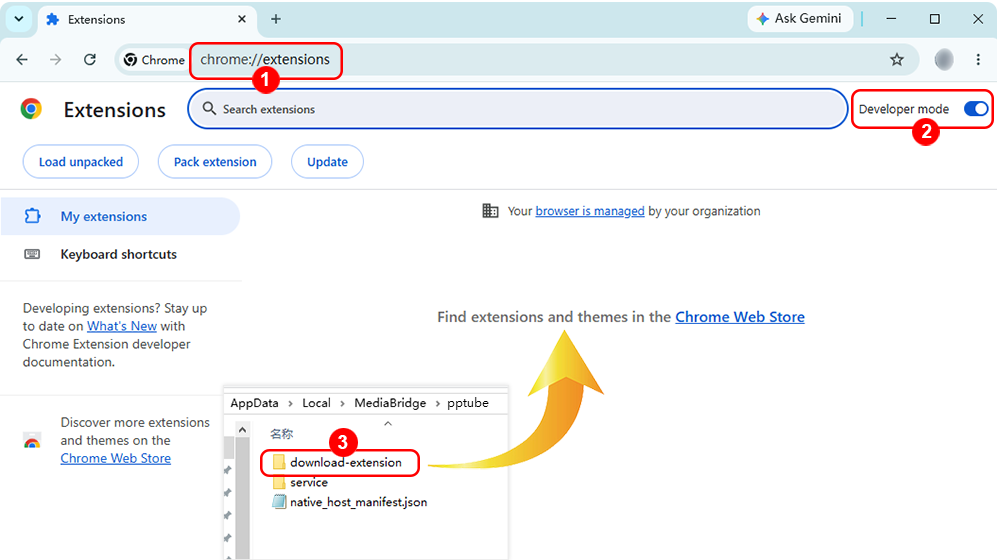Image resolution: width=1000 pixels, height=560 pixels.
Task: Select the service folder
Action: pyautogui.click(x=300, y=482)
